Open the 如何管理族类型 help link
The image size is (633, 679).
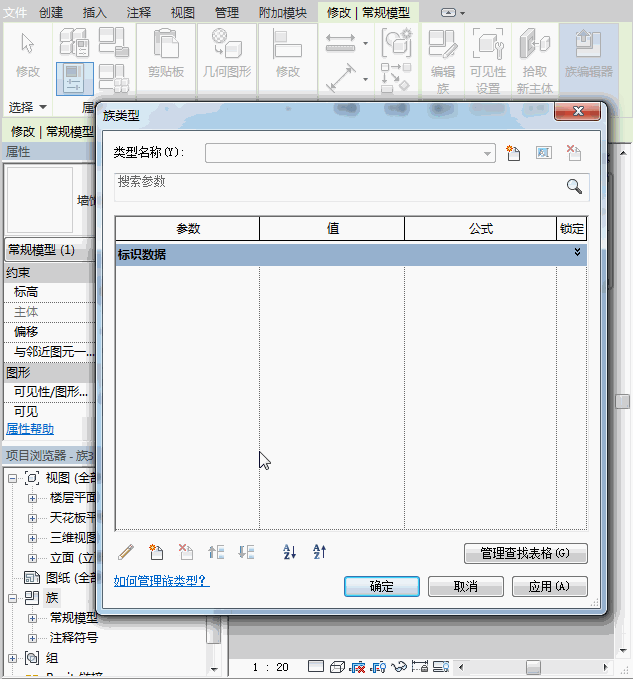[161, 580]
